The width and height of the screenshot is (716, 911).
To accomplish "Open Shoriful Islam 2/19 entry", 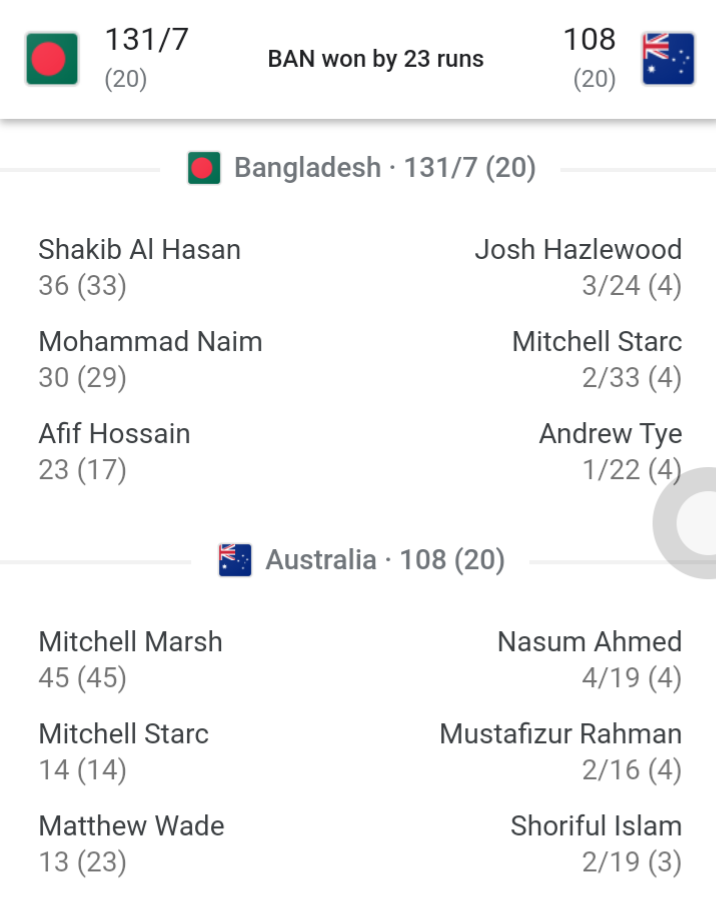I will (x=596, y=844).
